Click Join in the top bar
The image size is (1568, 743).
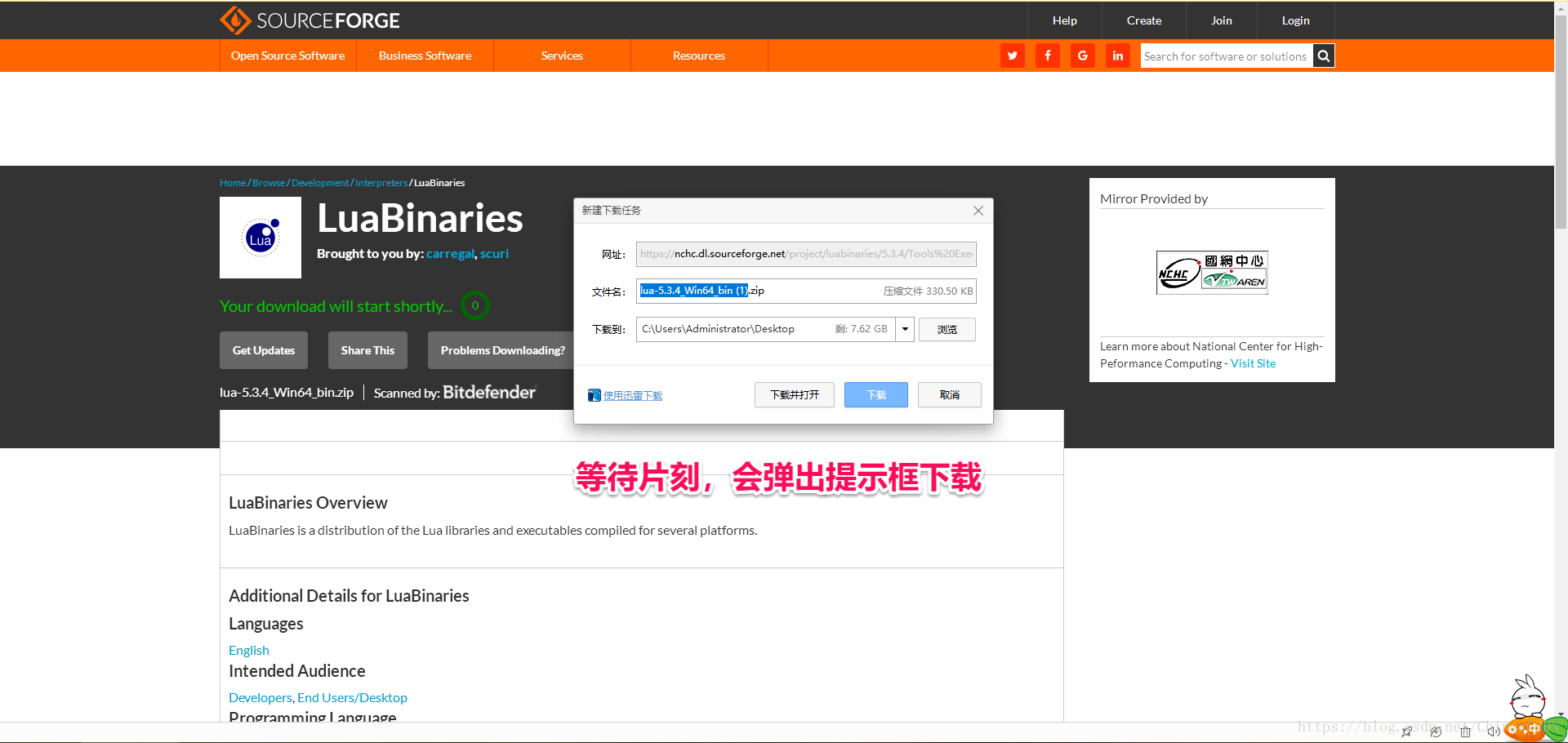point(1222,20)
